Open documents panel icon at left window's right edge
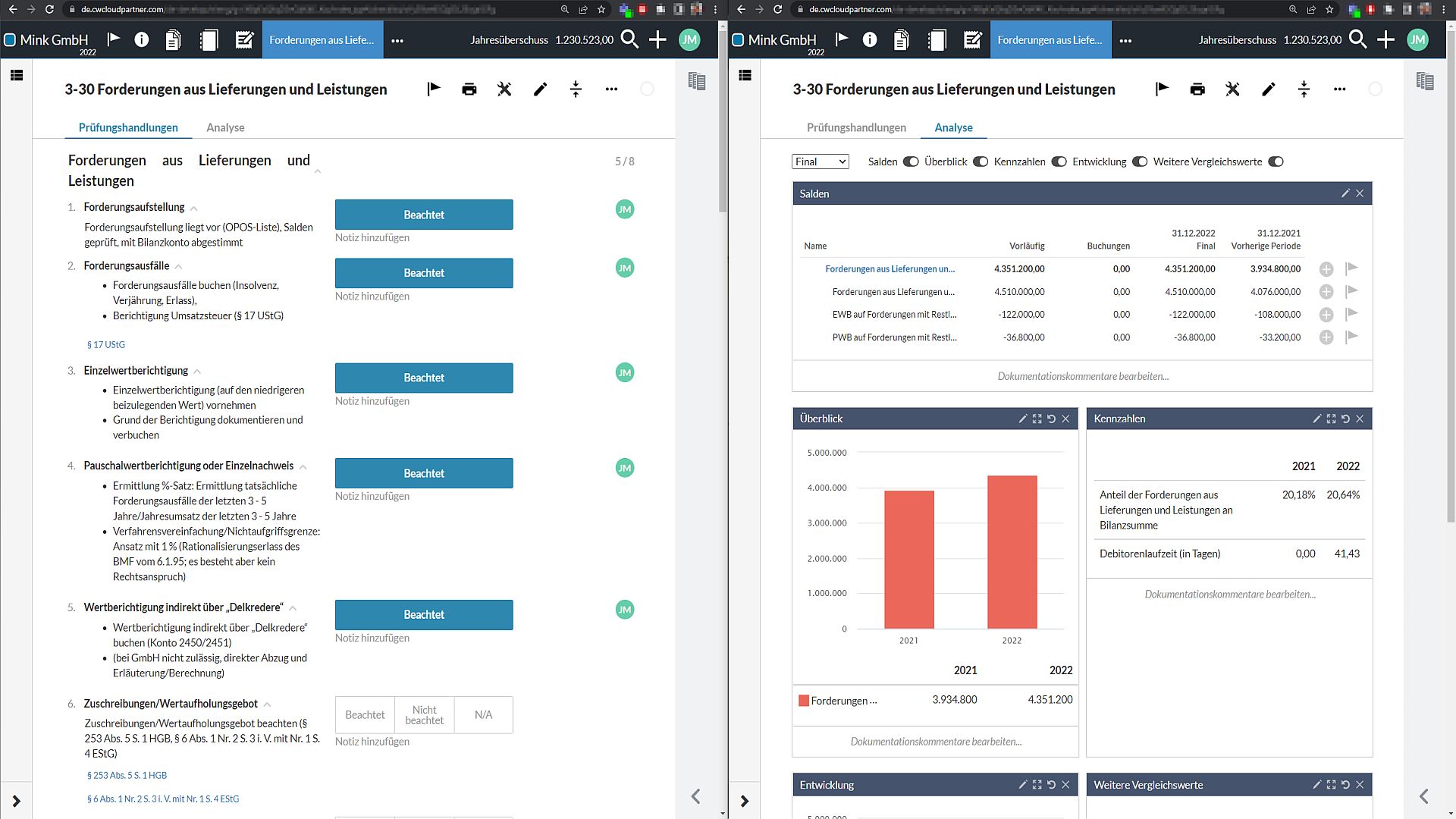Image resolution: width=1456 pixels, height=819 pixels. 697,81
